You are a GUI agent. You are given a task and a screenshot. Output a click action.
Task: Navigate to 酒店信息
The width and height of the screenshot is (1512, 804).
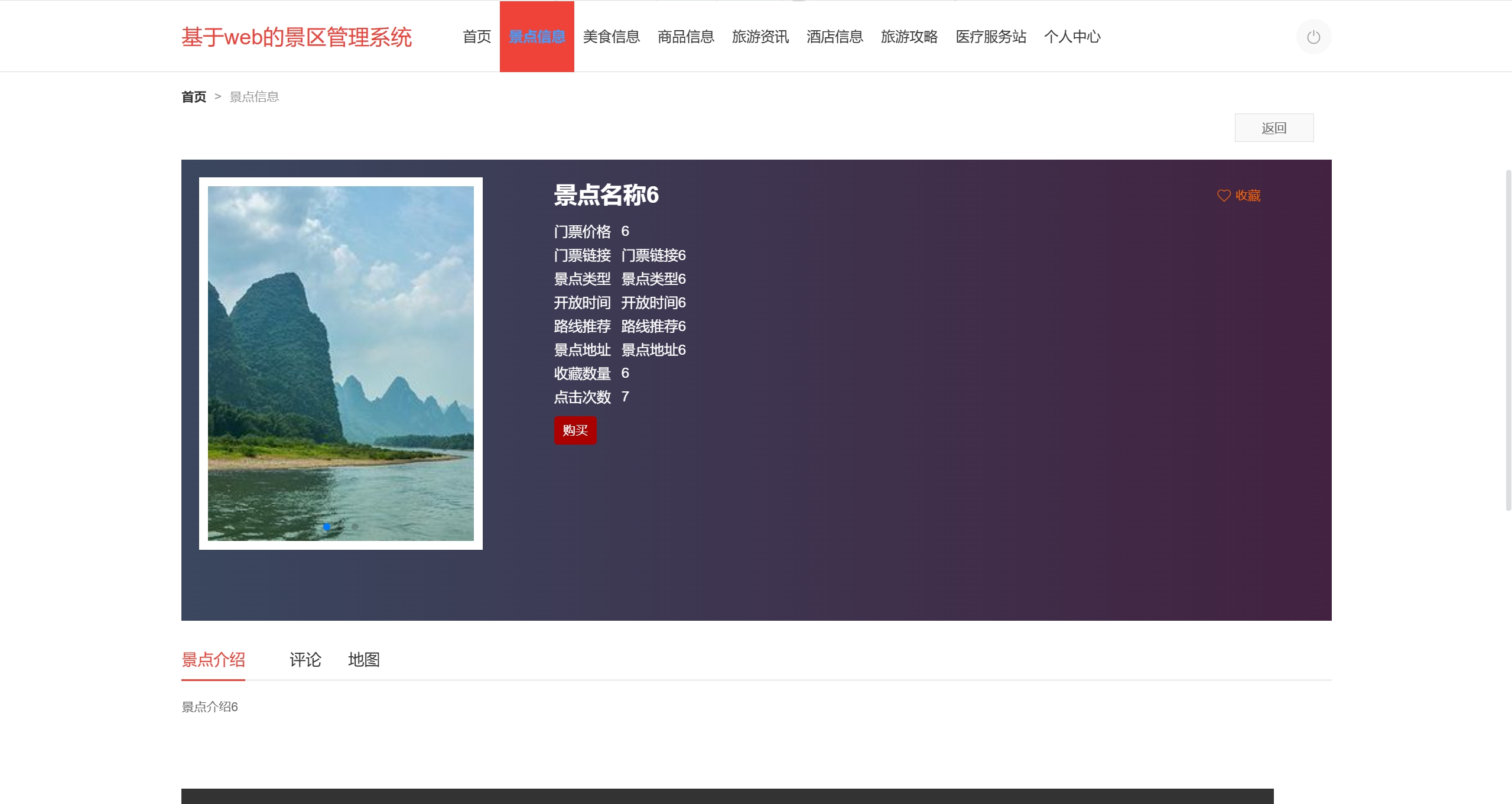(834, 37)
